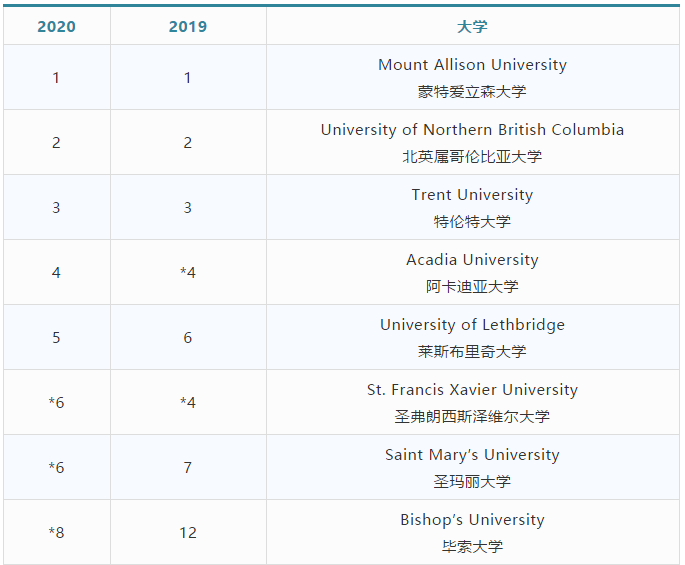Select the Chinese name 北英属哥伦比亚大学
Screen dimensions: 685x565
[472, 157]
